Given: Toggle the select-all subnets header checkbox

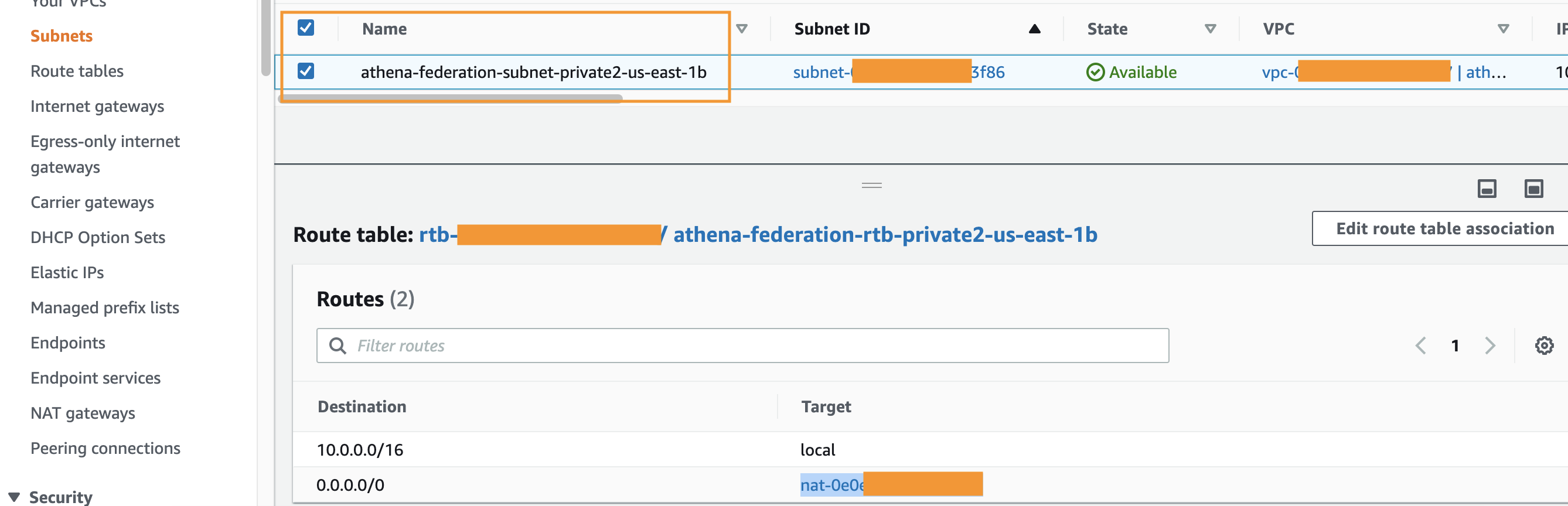Looking at the screenshot, I should [x=305, y=28].
